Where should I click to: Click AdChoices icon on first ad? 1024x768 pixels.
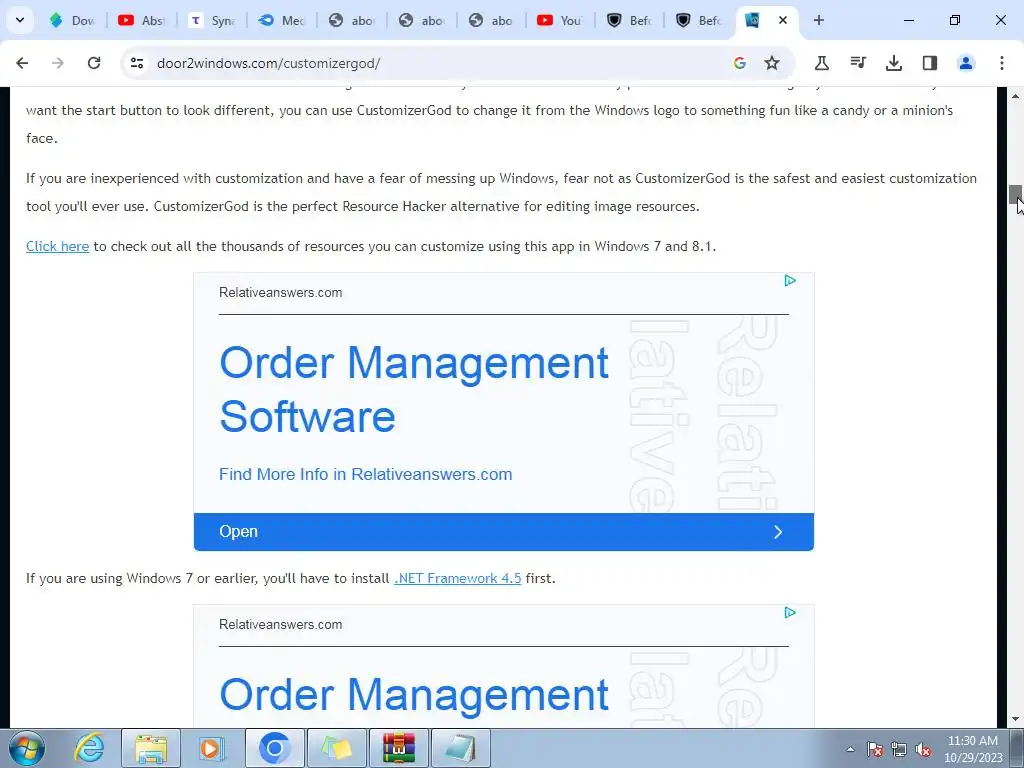point(790,281)
